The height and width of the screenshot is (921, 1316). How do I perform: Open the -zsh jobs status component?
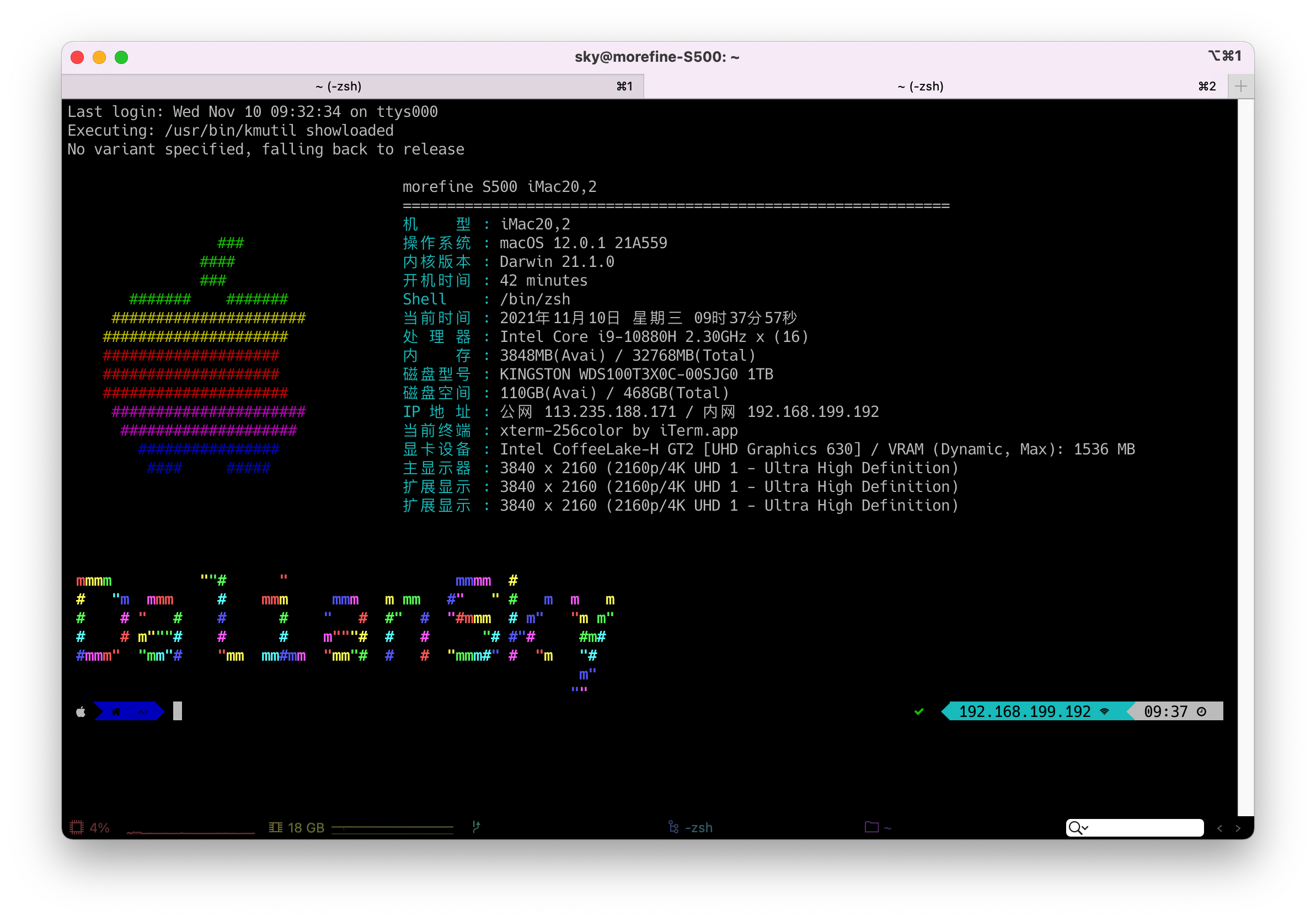(x=691, y=827)
